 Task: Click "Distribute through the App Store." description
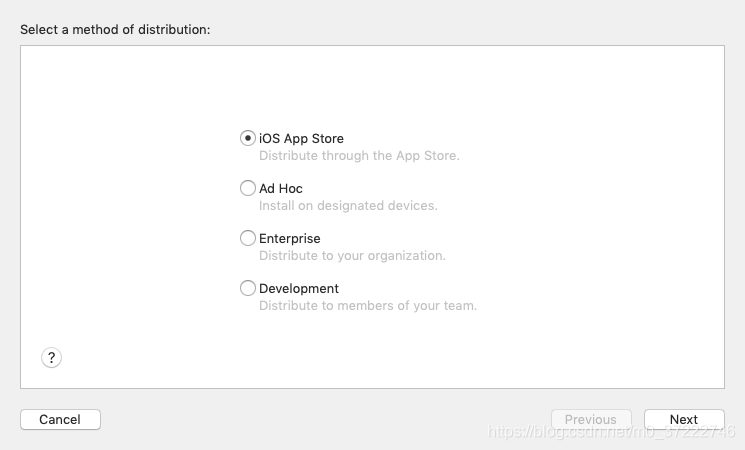coord(359,156)
